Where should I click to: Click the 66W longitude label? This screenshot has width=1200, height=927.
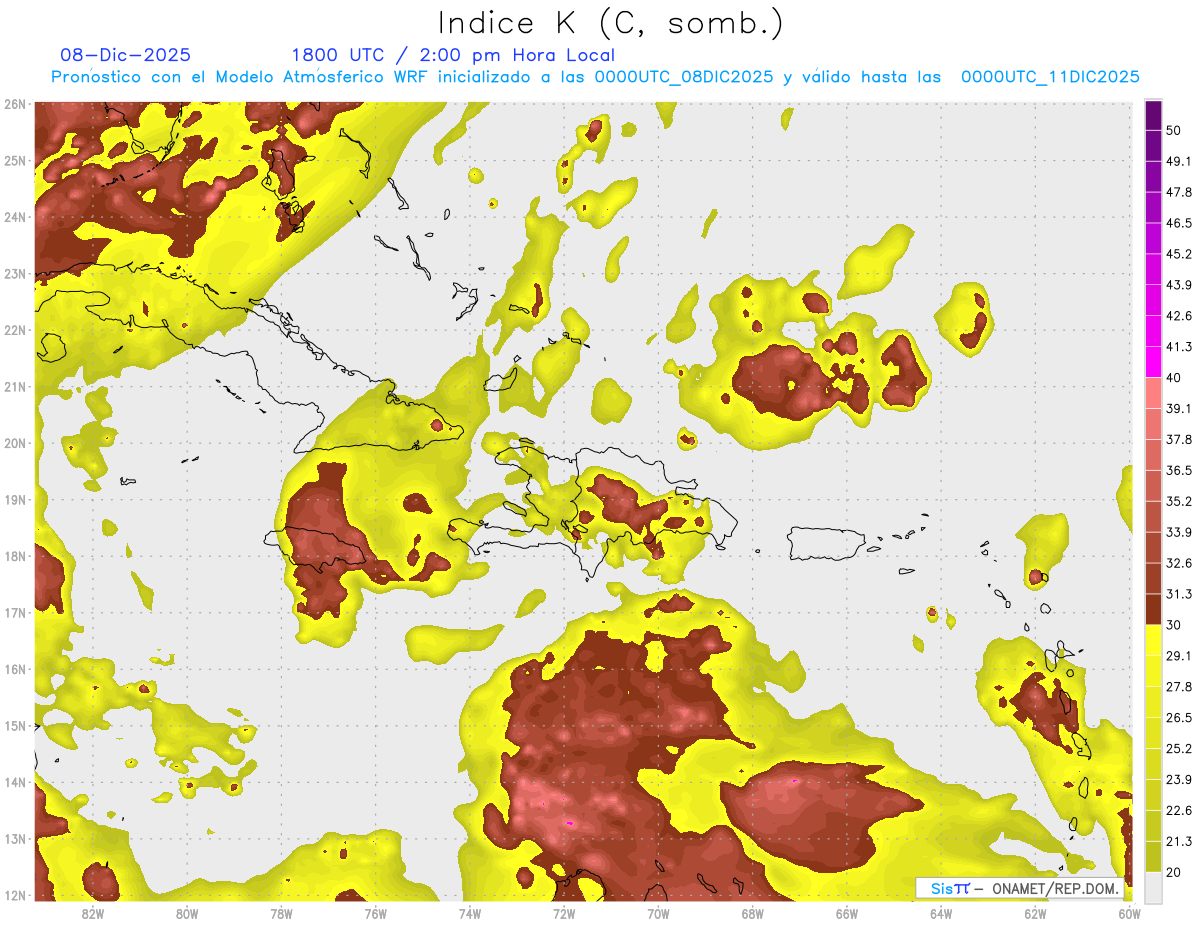[846, 913]
